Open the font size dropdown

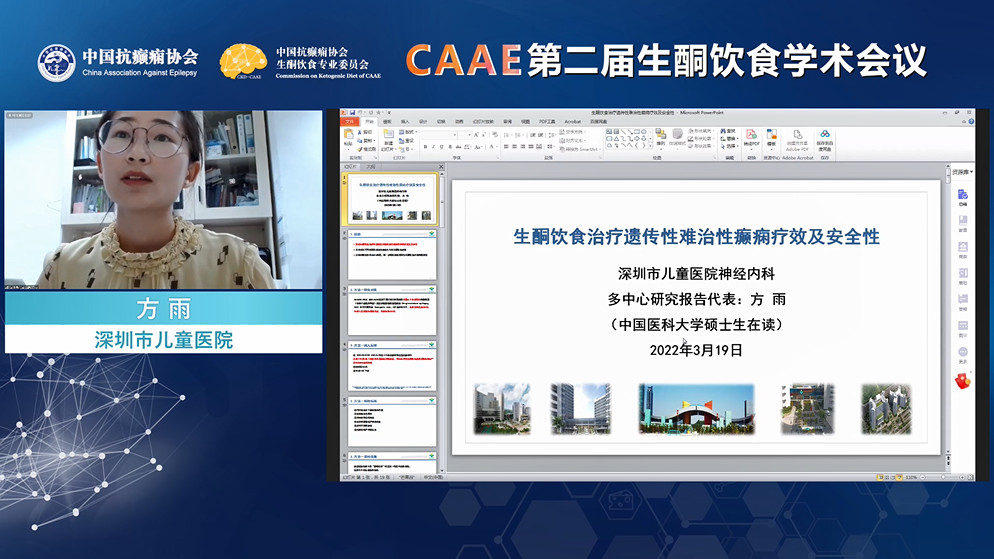pos(469,135)
